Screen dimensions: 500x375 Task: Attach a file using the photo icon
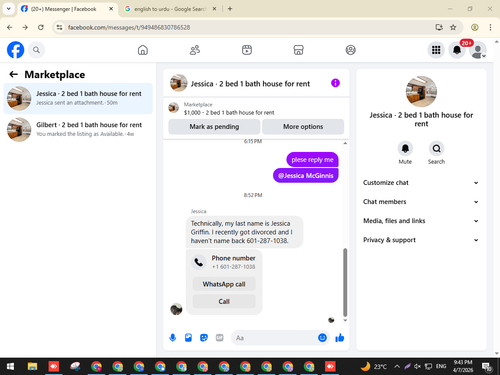tap(188, 338)
